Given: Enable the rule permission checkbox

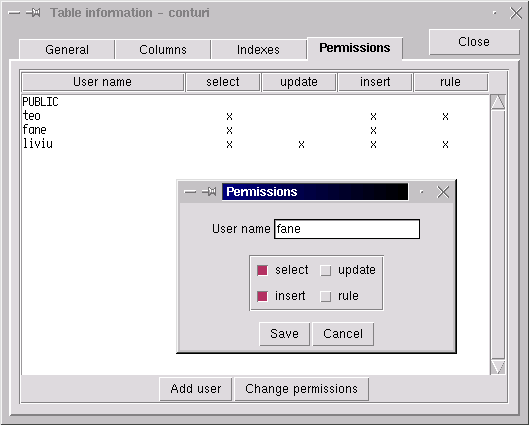Looking at the screenshot, I should [326, 296].
